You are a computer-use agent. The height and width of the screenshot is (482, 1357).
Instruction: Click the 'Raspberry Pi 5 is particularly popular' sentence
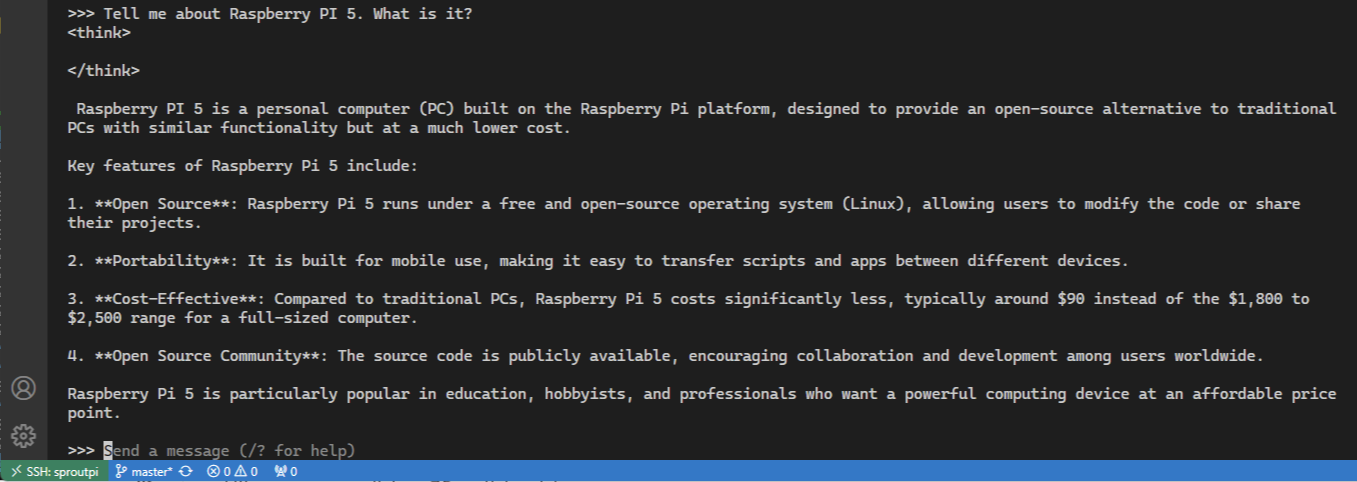pyautogui.click(x=702, y=403)
